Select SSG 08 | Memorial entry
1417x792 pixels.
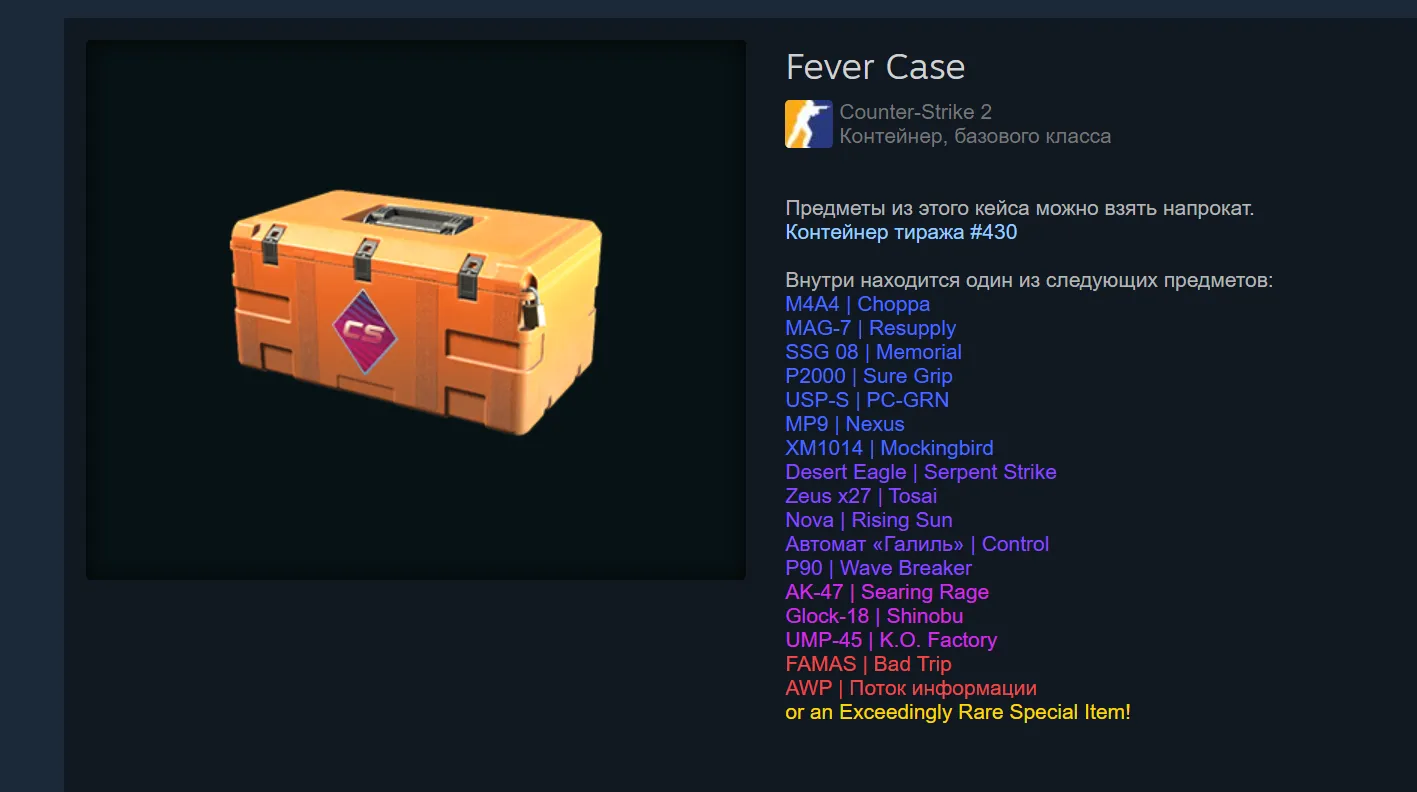click(x=874, y=352)
